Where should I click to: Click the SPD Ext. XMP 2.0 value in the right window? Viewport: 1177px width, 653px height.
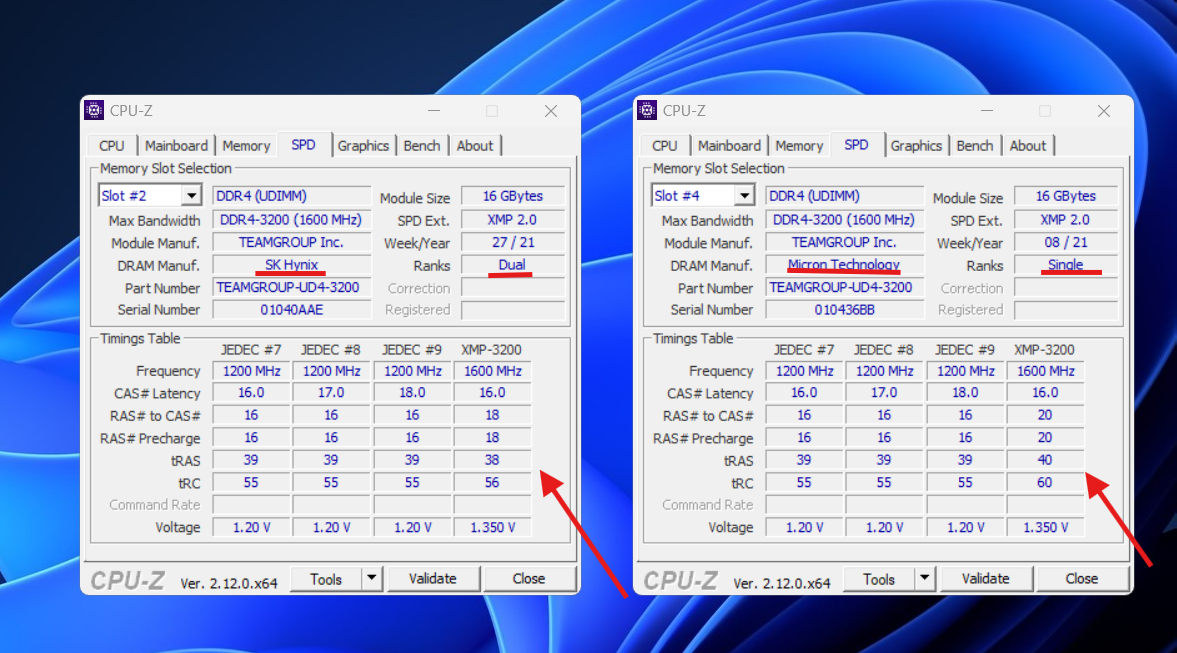[1065, 220]
